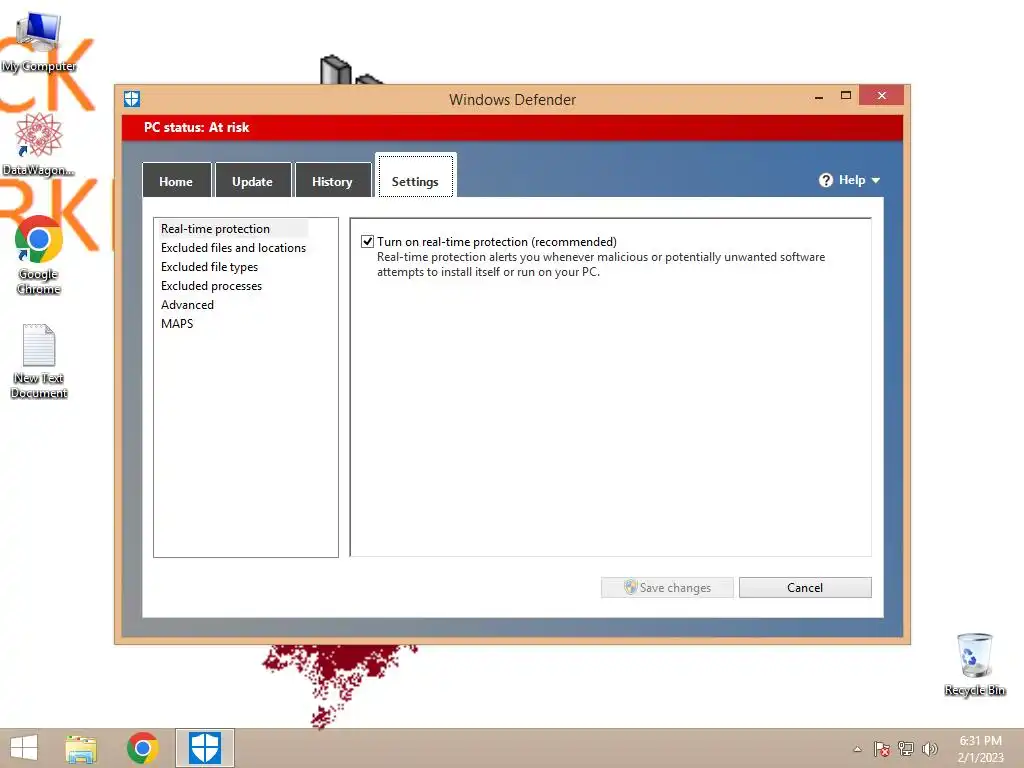This screenshot has width=1024, height=768.
Task: Click the Cancel button
Action: [805, 587]
